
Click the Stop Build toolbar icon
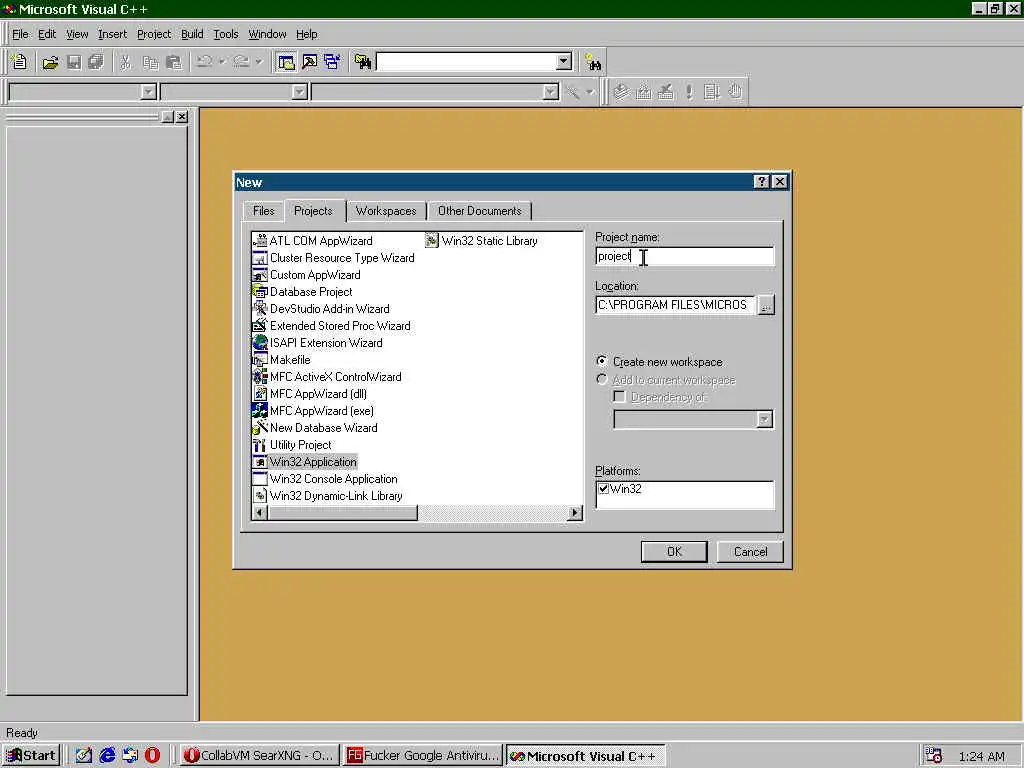(666, 91)
